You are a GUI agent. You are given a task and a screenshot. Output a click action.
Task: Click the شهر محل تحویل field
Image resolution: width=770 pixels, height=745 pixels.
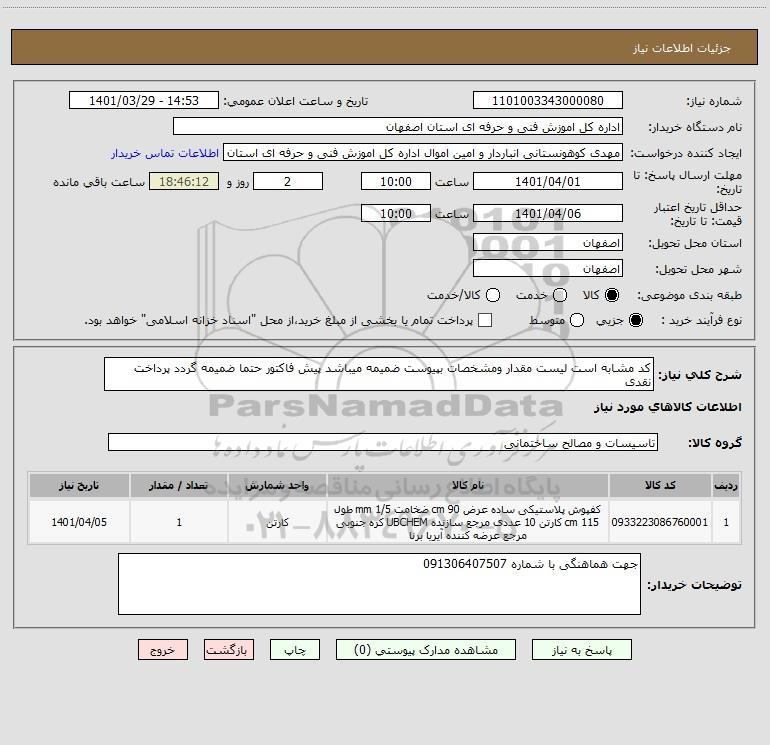point(548,269)
